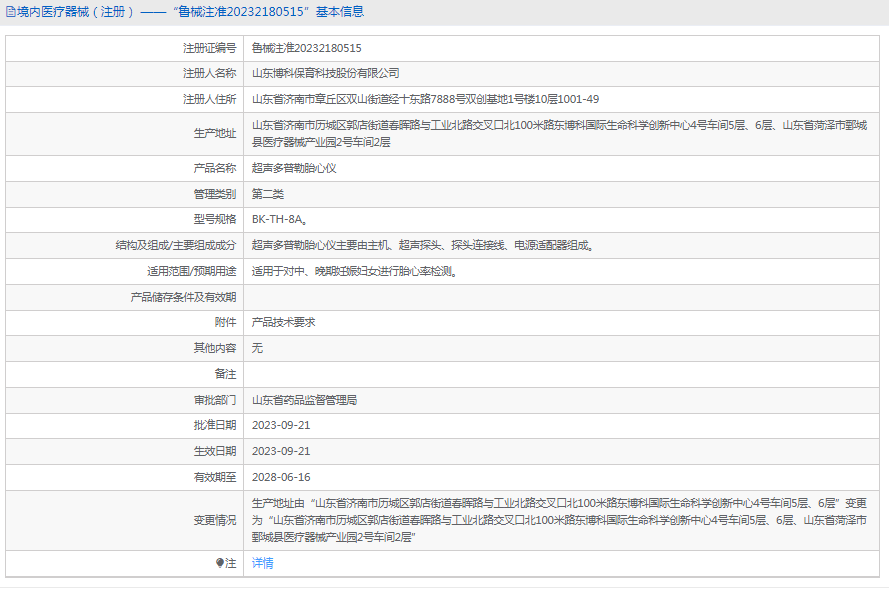Click the intended use text 适用于对中、晚期妊娠妇女

pyautogui.click(x=354, y=272)
